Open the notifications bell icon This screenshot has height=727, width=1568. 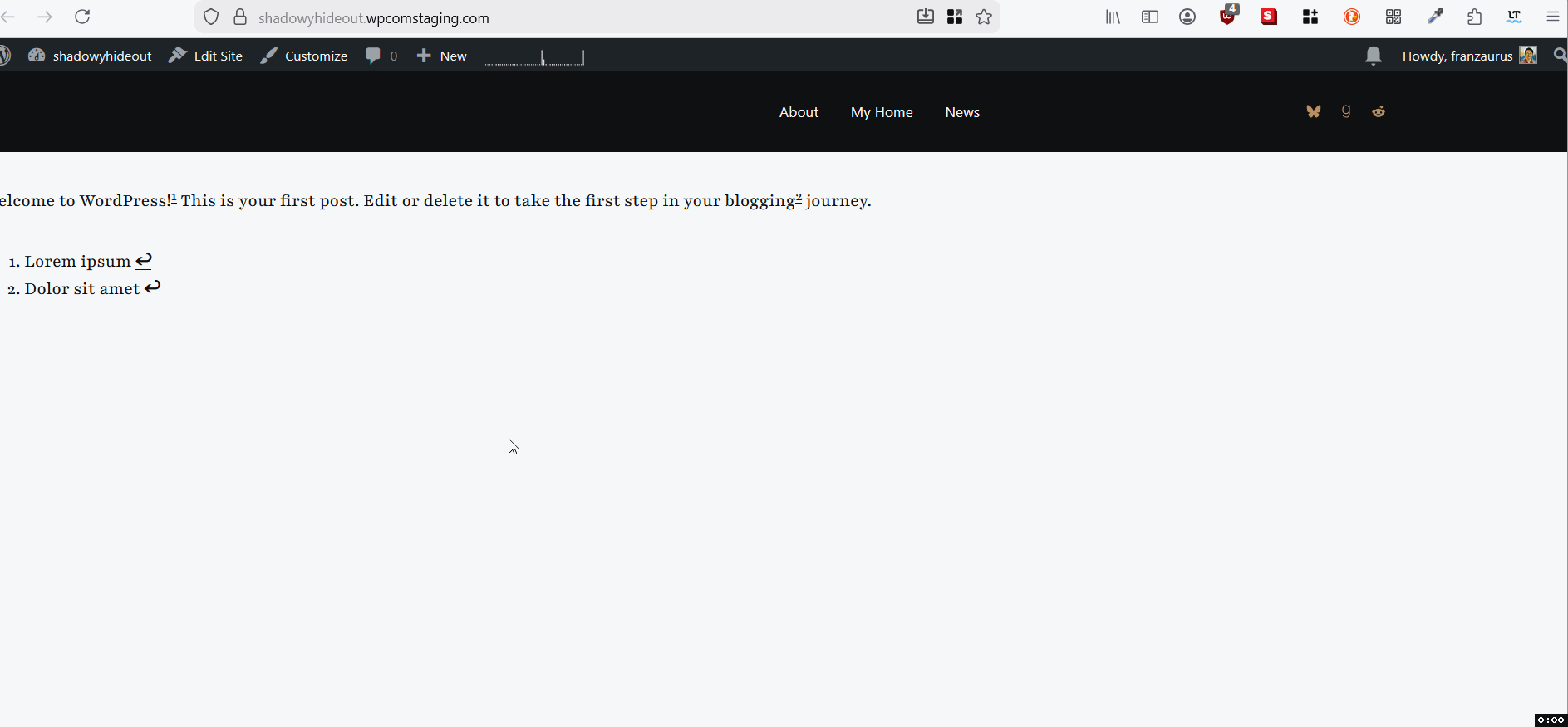[x=1374, y=56]
